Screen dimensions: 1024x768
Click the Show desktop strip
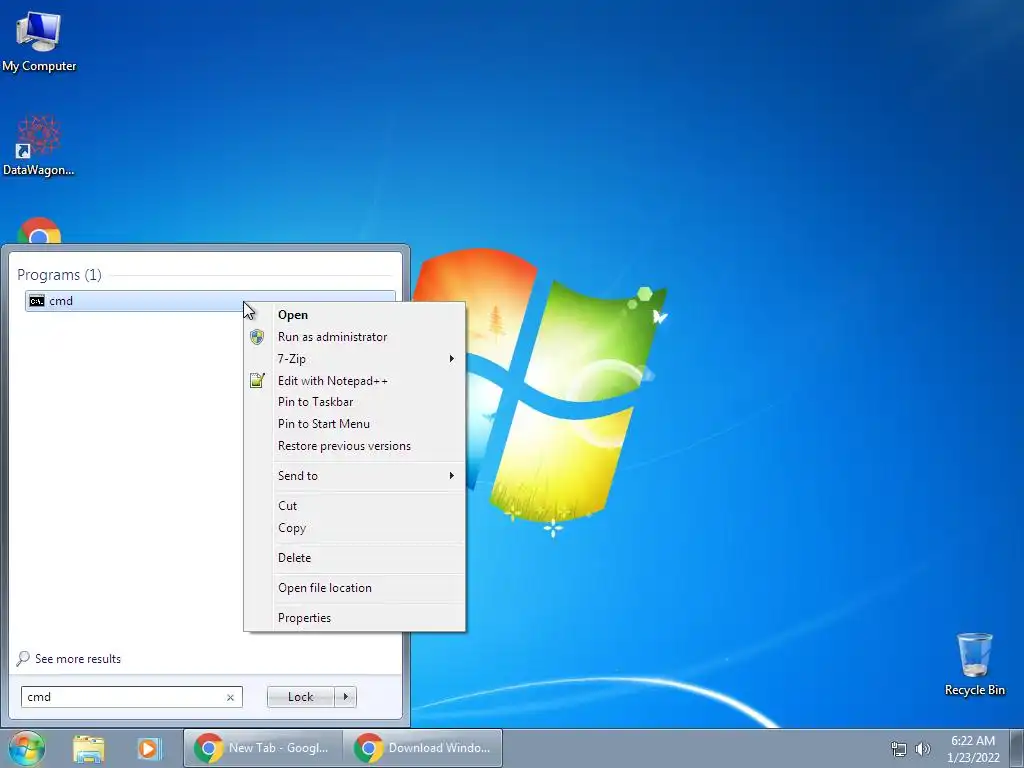tap(1017, 748)
